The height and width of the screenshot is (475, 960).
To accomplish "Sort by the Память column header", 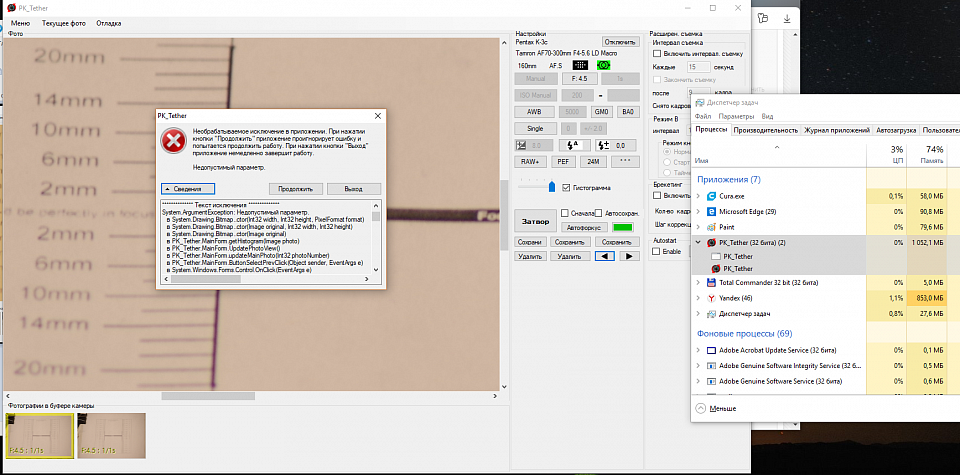I will [926, 154].
